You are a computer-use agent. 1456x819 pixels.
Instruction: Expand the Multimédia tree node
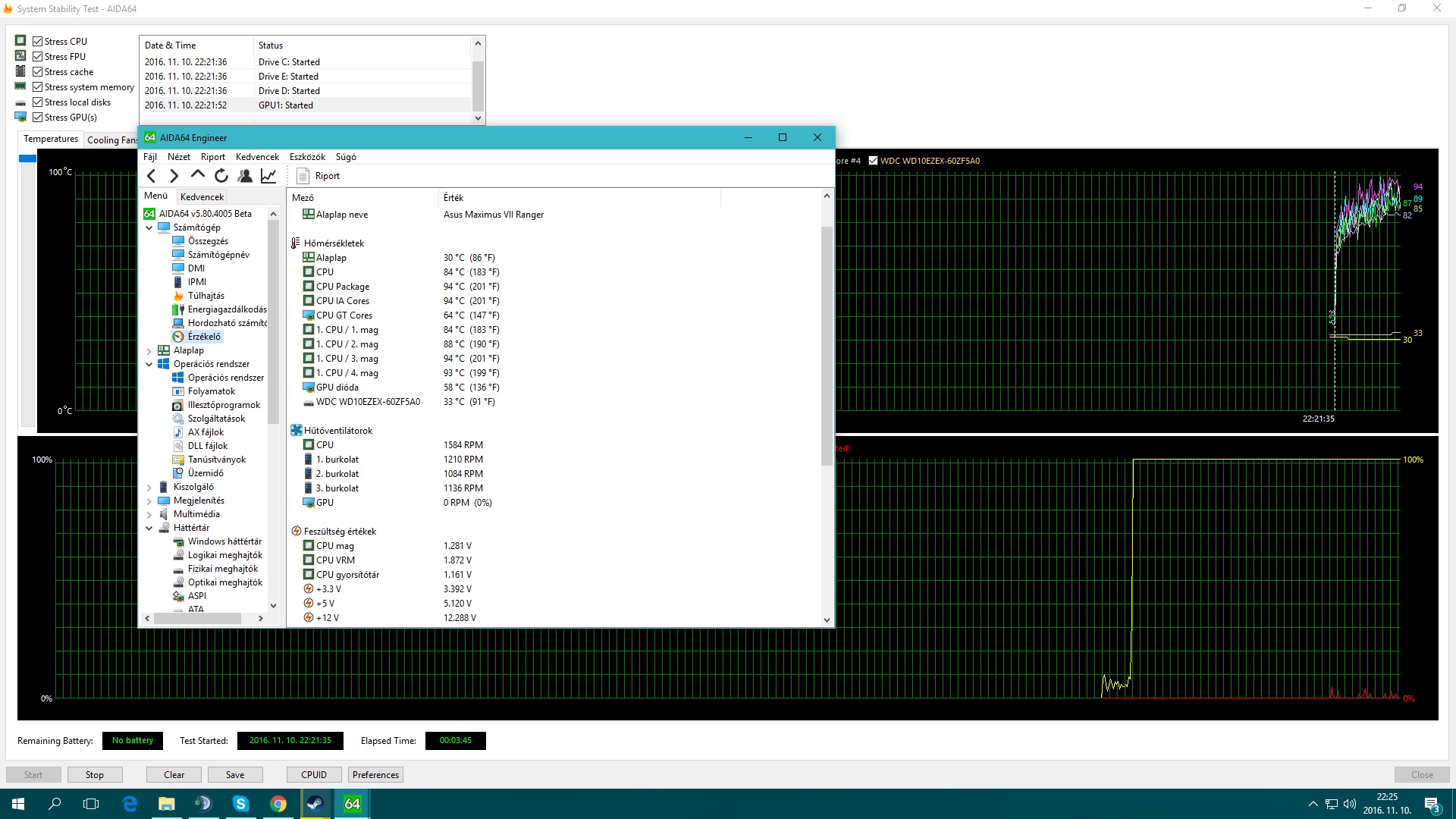coord(149,514)
